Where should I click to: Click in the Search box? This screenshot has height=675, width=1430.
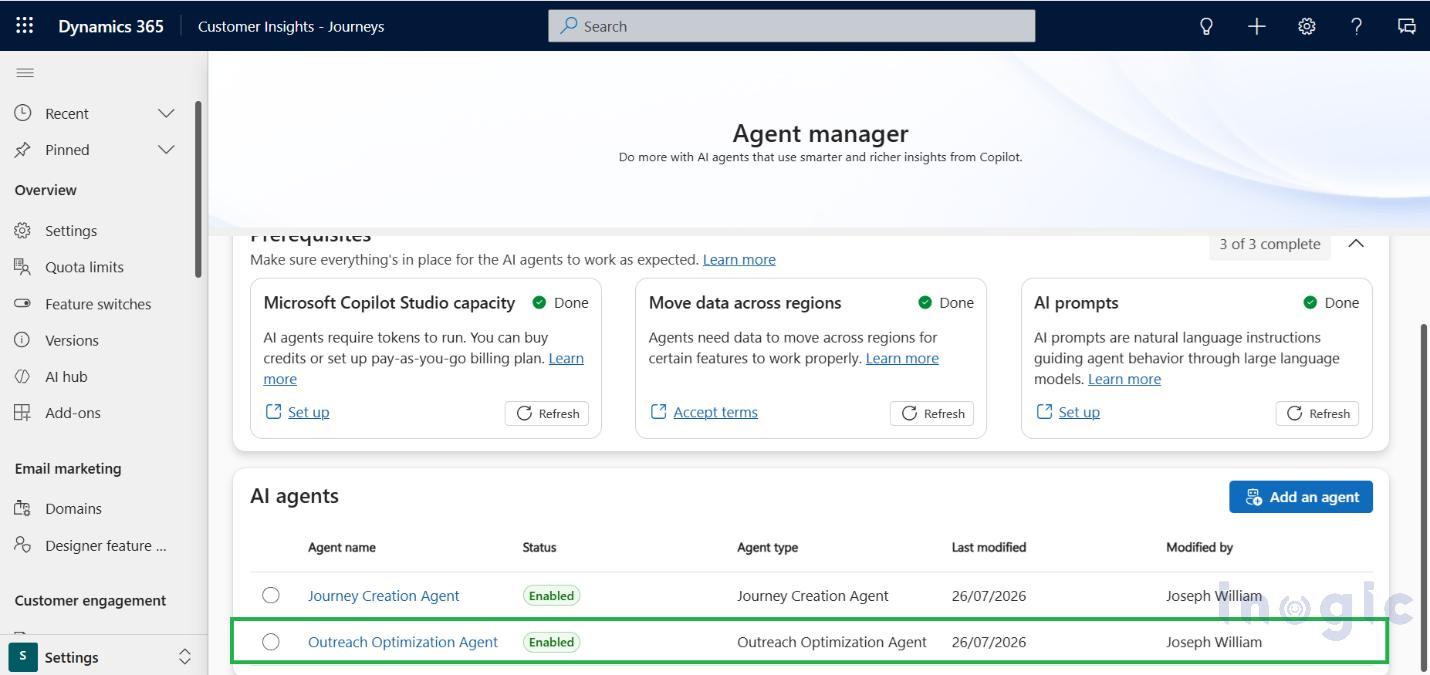(x=792, y=26)
